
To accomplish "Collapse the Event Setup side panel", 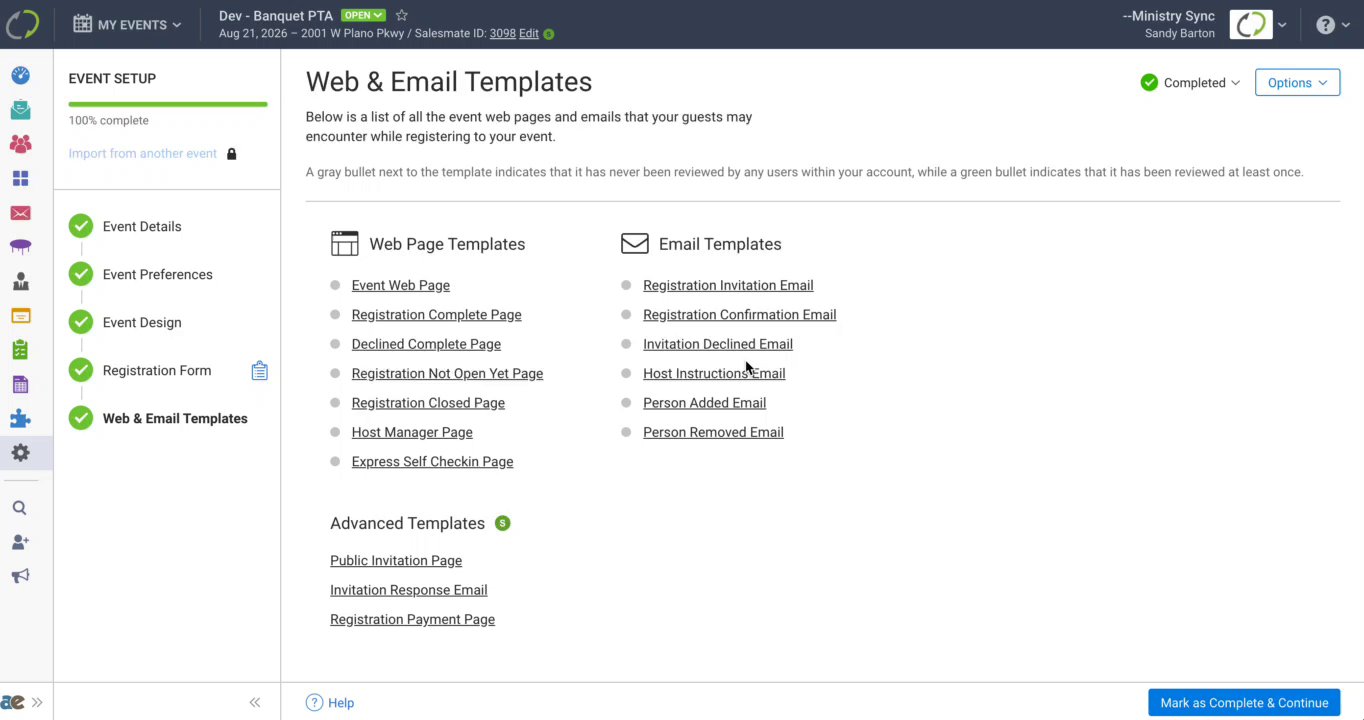I will click(x=255, y=703).
